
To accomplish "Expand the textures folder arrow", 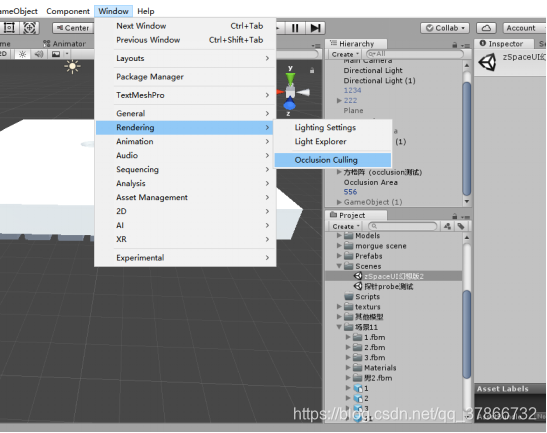I will click(339, 307).
